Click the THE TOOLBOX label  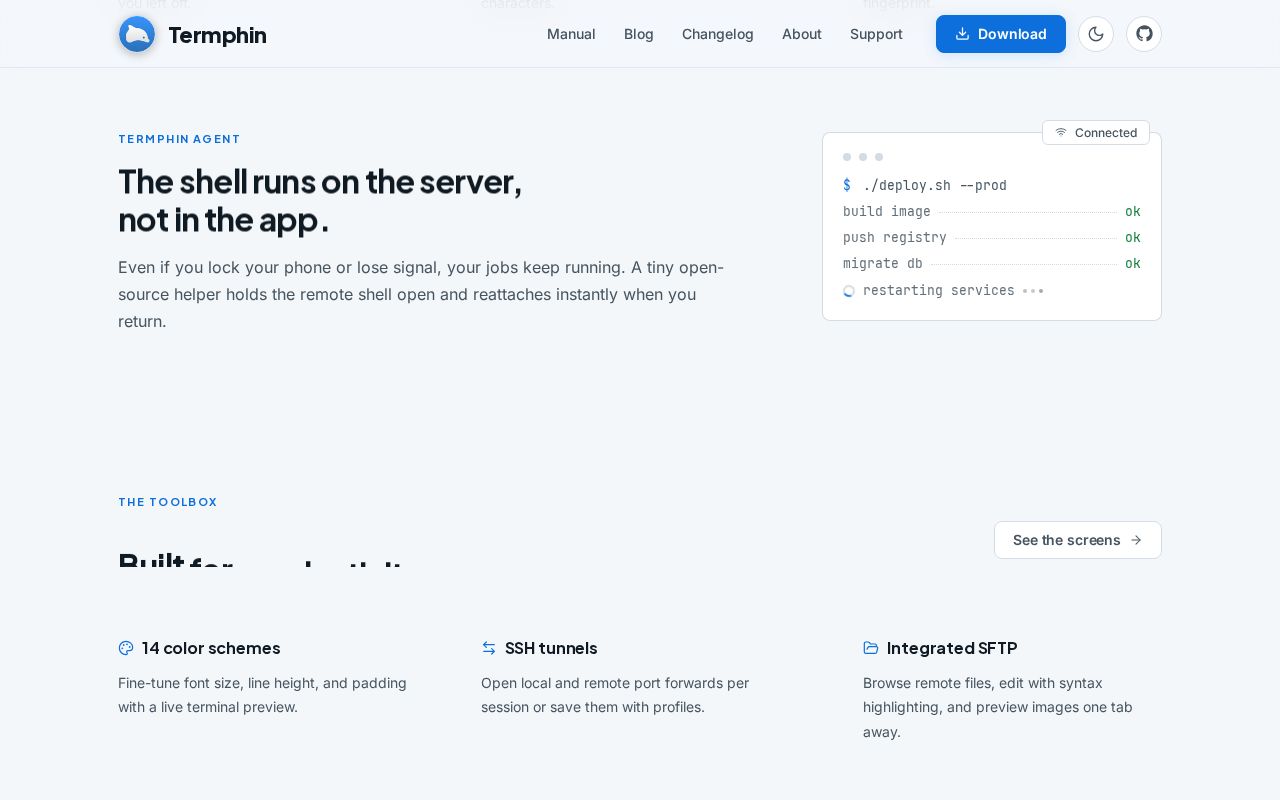pyautogui.click(x=167, y=502)
